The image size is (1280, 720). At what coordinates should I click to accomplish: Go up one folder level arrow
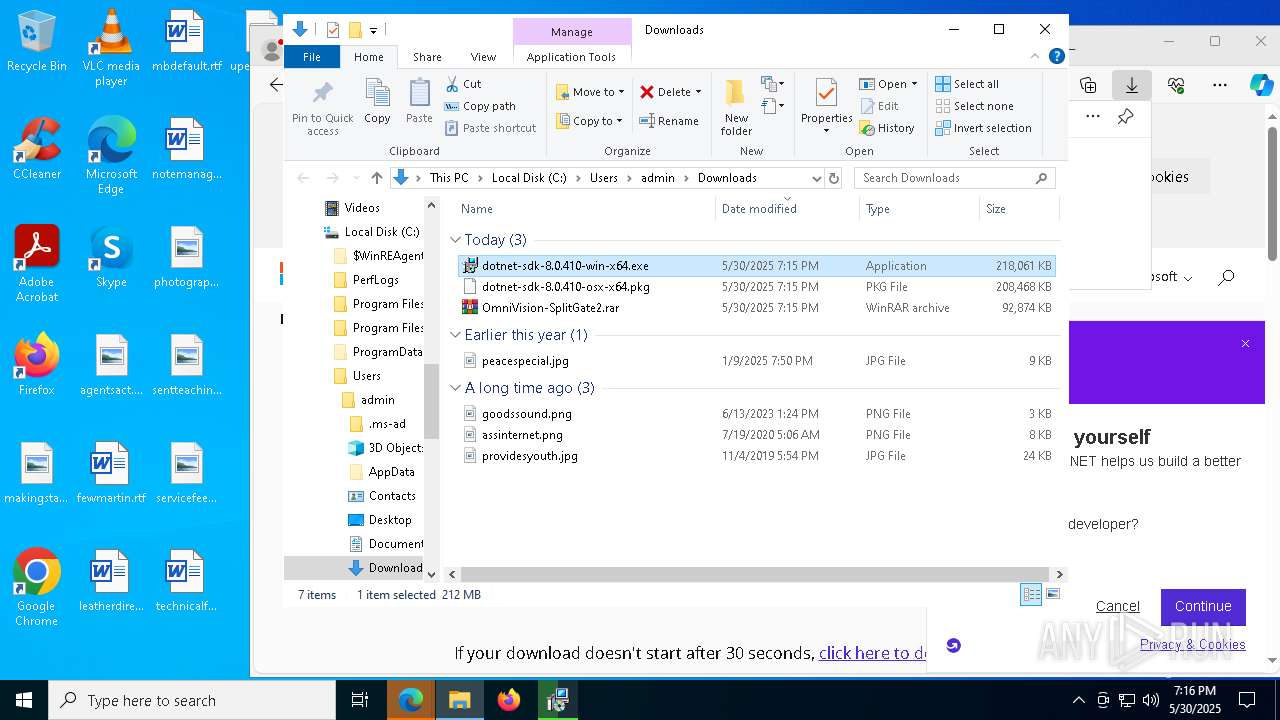376,178
